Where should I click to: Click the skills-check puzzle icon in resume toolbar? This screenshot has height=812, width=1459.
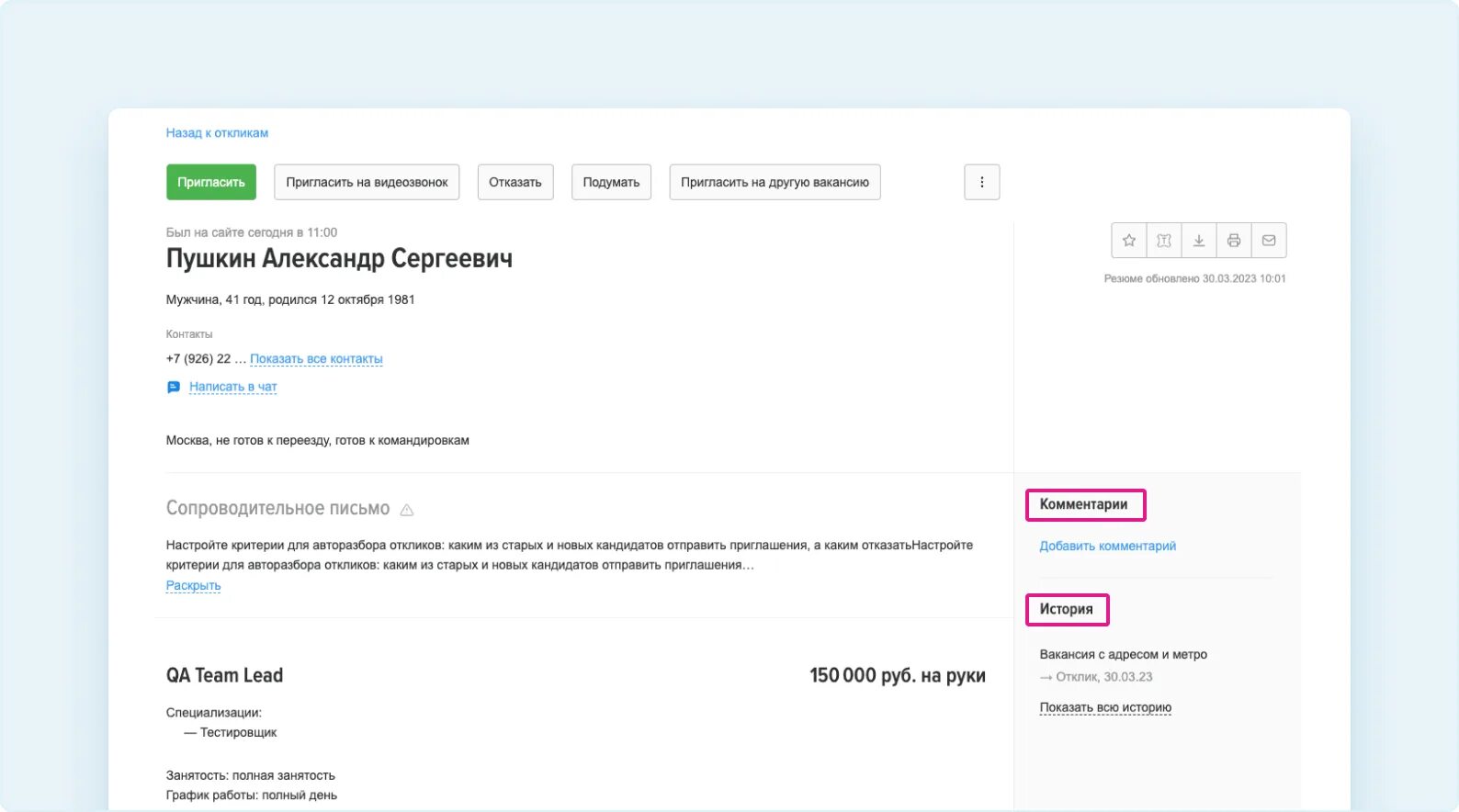(x=1164, y=241)
